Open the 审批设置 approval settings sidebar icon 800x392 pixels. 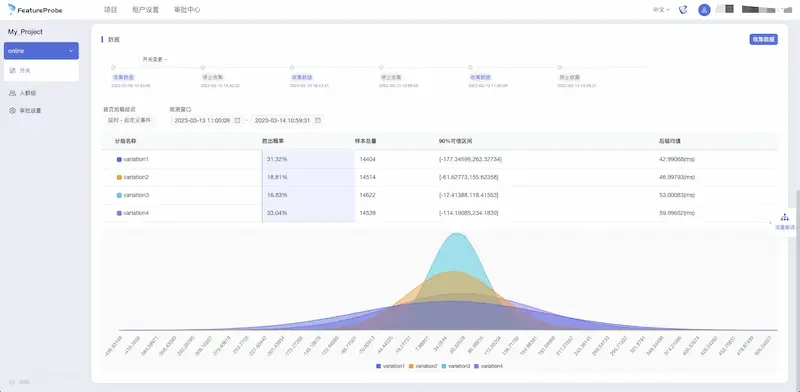[x=12, y=110]
